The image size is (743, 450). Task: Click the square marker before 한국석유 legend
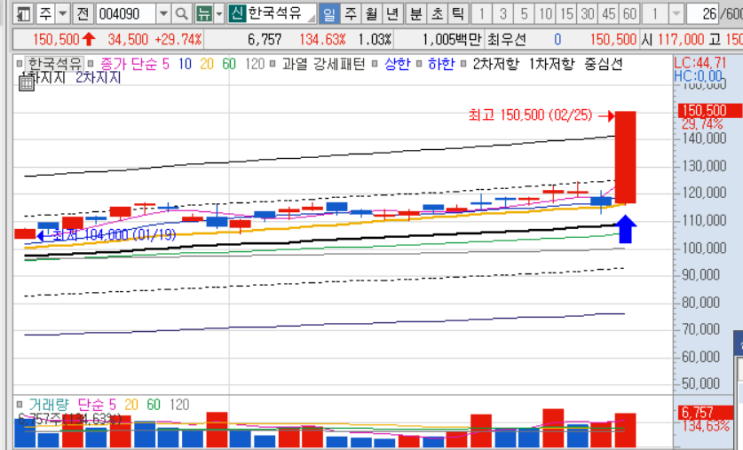coord(19,63)
